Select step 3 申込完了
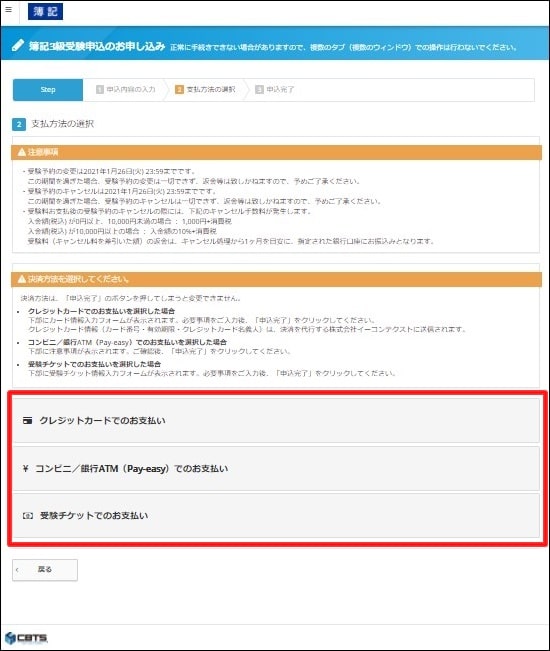The image size is (550, 651). coord(274,90)
